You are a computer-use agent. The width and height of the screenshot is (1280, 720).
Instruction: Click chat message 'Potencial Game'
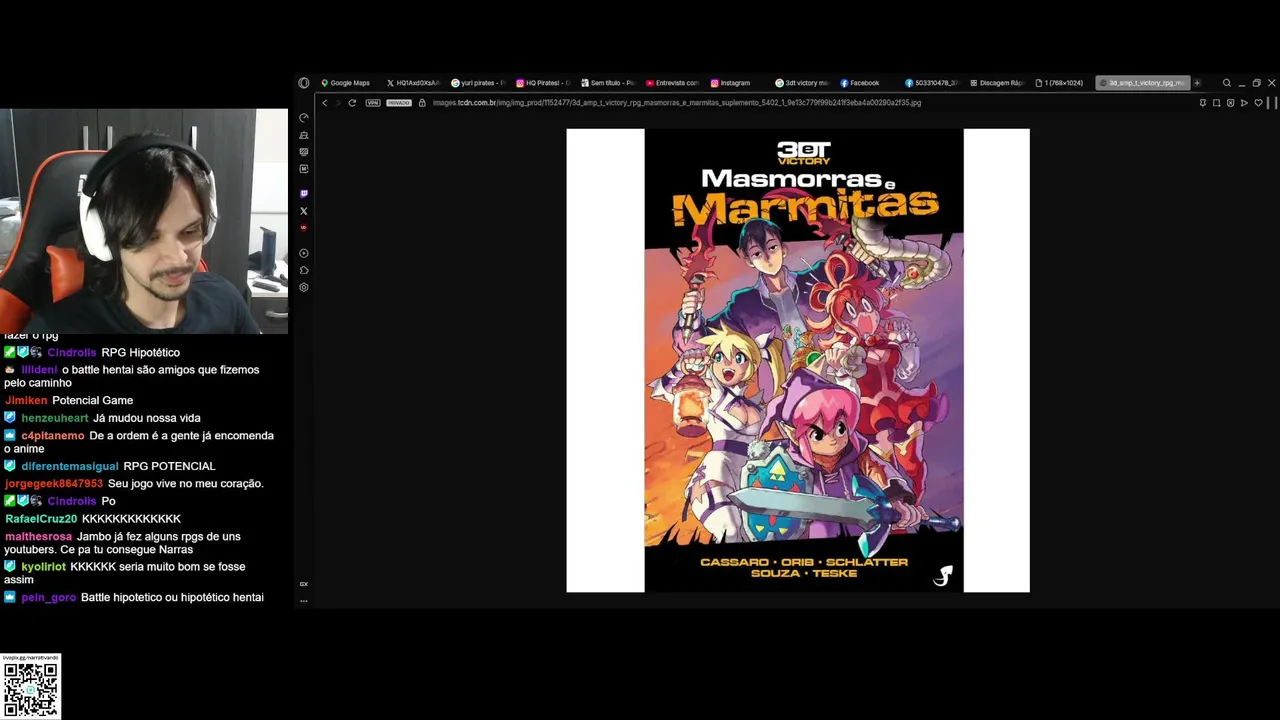(x=93, y=400)
